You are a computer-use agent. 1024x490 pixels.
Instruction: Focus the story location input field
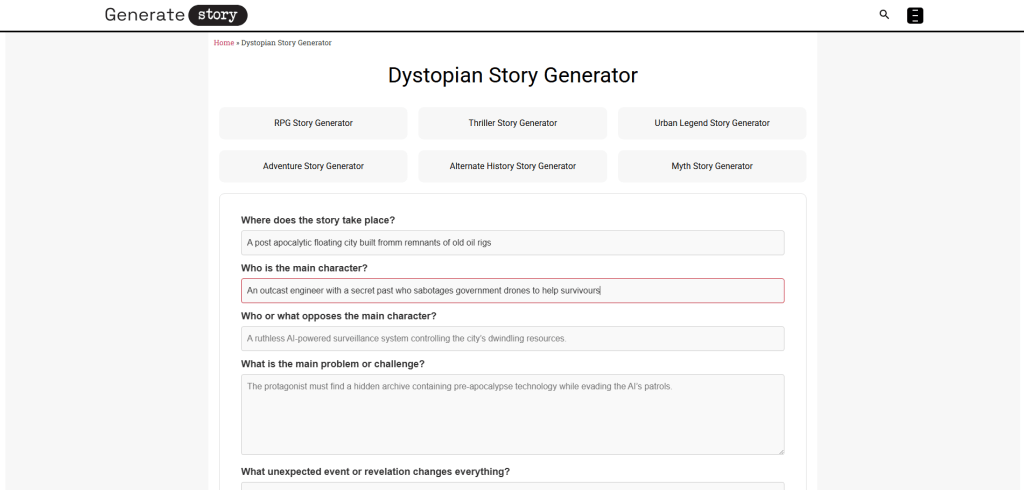(512, 243)
